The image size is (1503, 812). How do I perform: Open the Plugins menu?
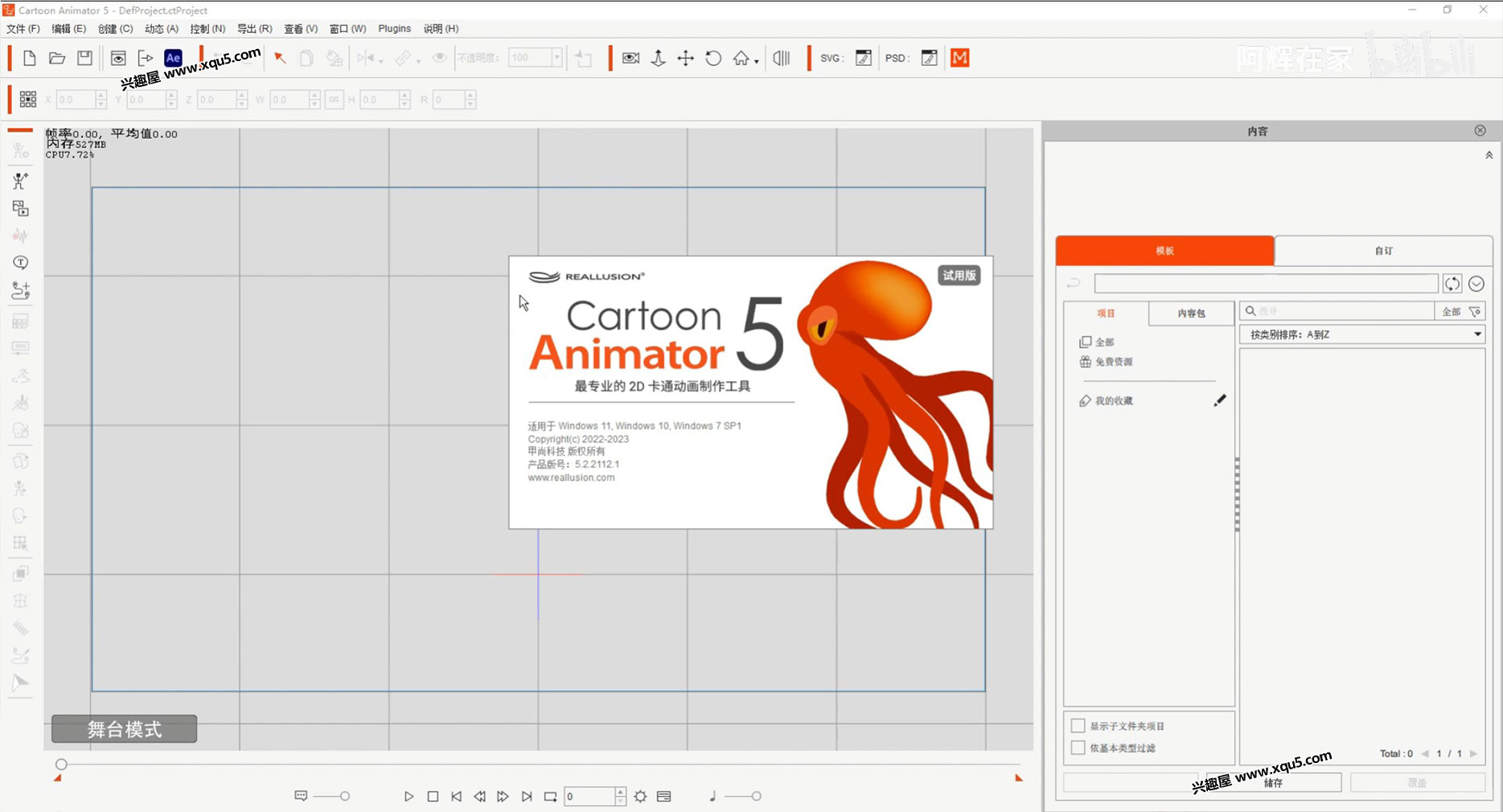pos(395,28)
